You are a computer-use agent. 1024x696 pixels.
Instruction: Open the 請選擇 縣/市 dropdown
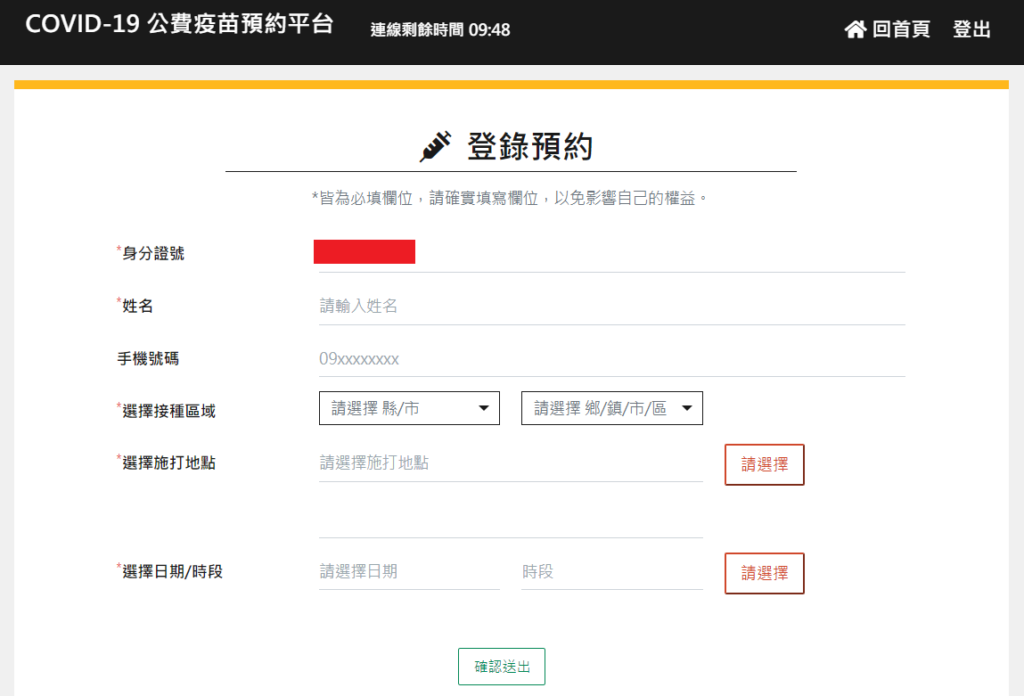coord(409,408)
